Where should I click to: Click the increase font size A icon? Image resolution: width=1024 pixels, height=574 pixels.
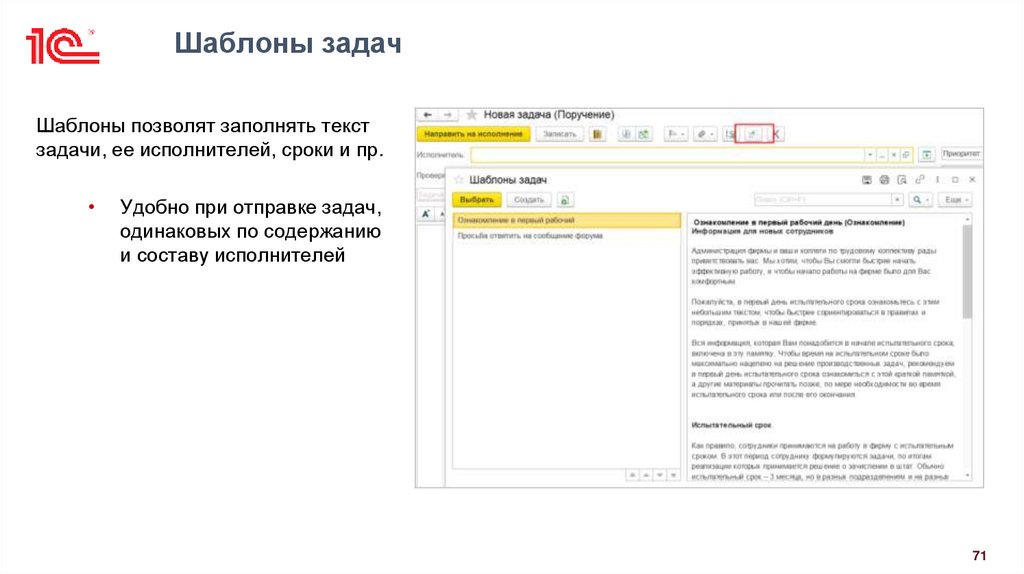tap(426, 214)
